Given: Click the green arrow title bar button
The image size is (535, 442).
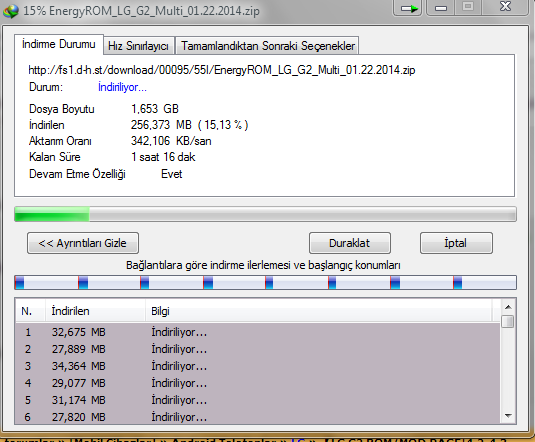Looking at the screenshot, I should coord(408,8).
